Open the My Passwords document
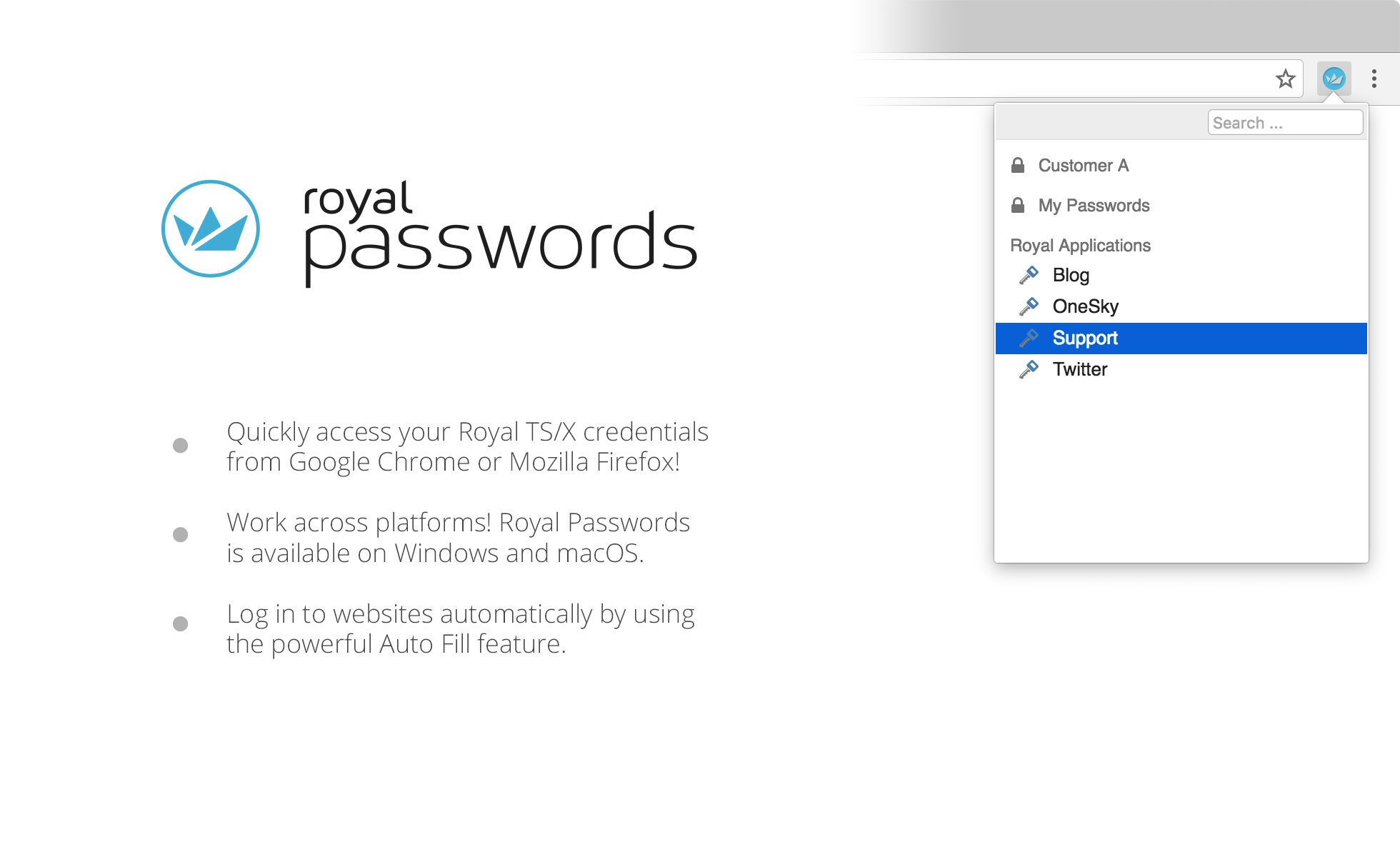Viewport: 1400px width, 857px height. click(x=1094, y=206)
